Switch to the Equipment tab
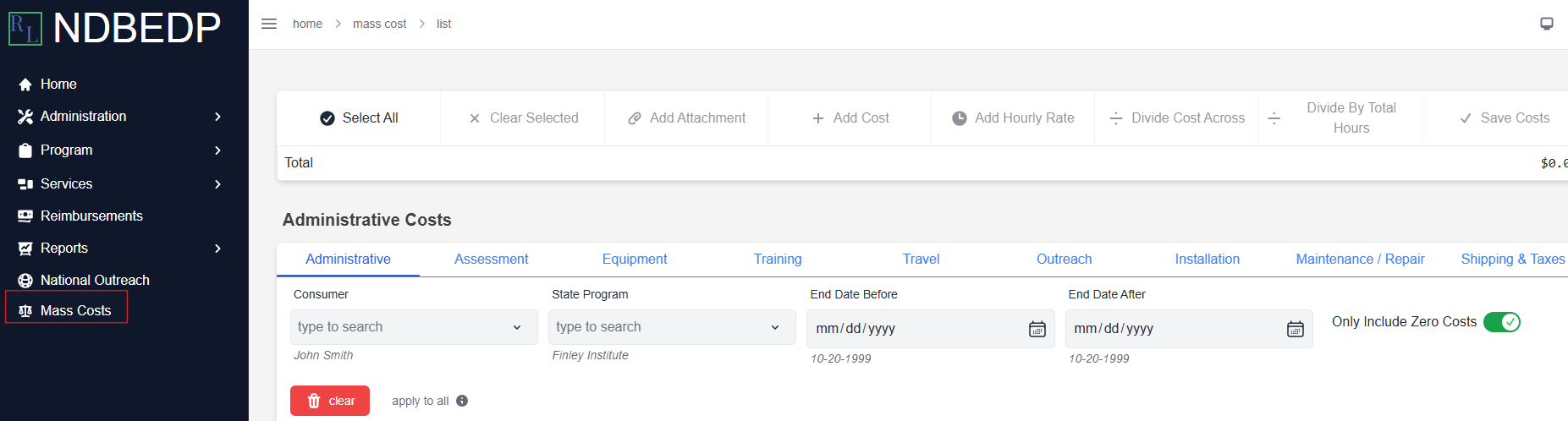This screenshot has width=1568, height=421. tap(635, 260)
